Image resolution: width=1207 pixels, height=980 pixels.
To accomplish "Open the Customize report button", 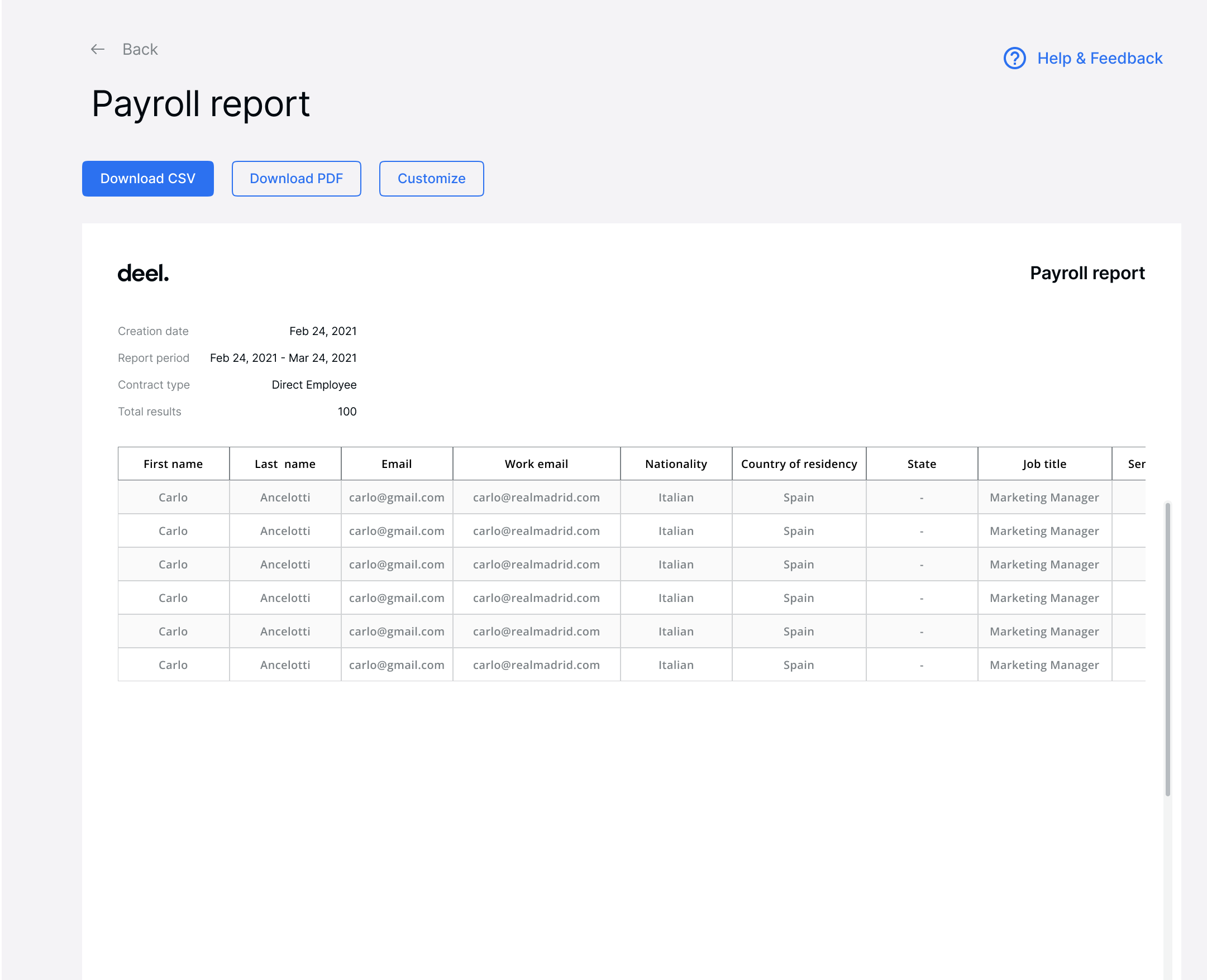I will coord(431,178).
